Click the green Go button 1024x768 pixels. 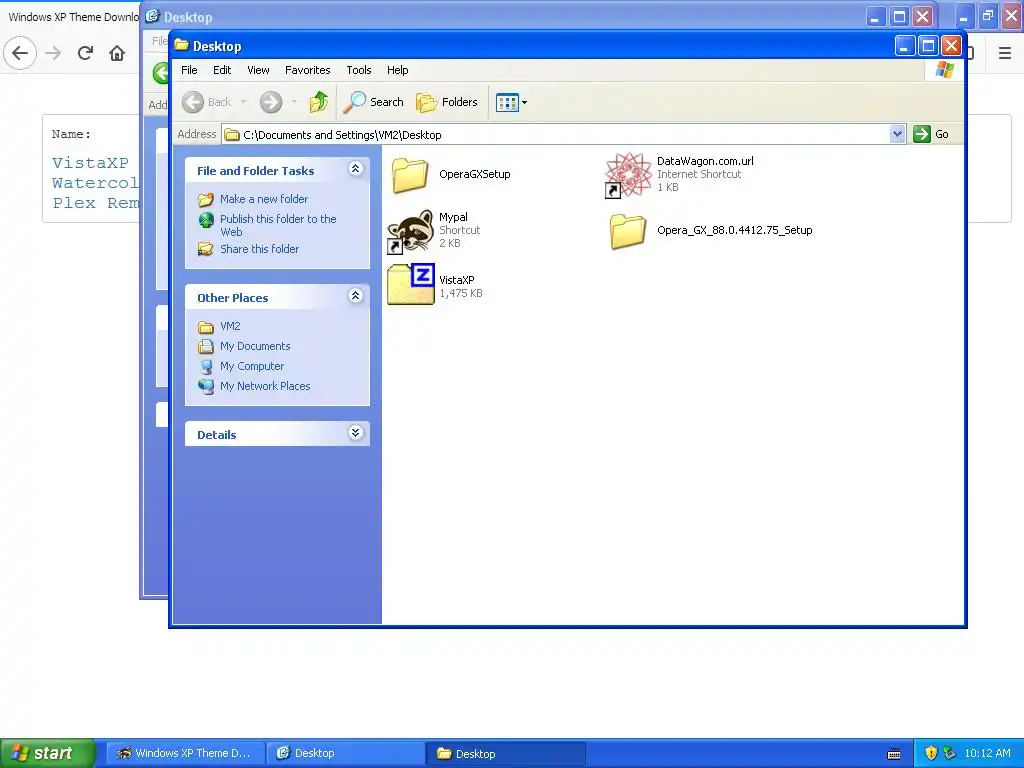pyautogui.click(x=931, y=134)
